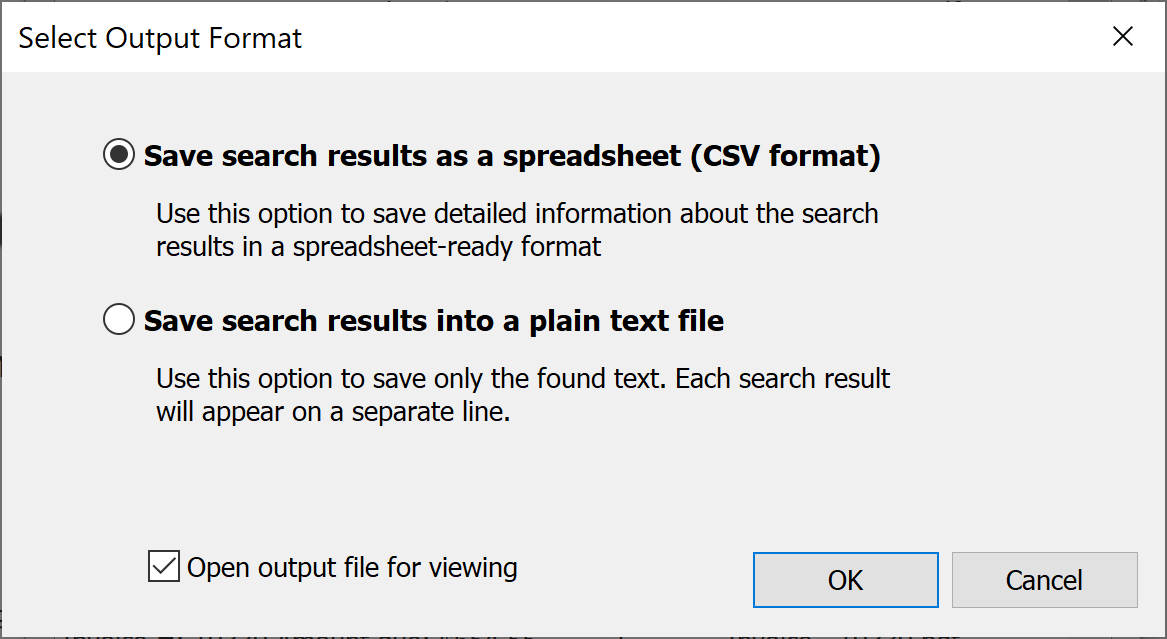Click the CSV option description text
1167x639 pixels.
[x=516, y=230]
